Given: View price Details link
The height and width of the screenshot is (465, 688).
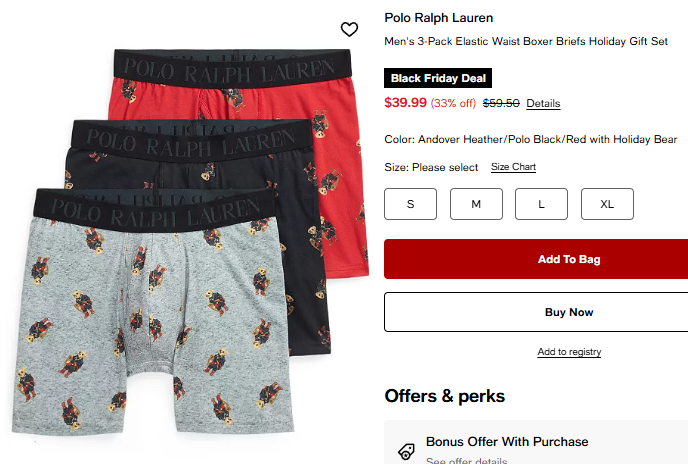Looking at the screenshot, I should pyautogui.click(x=543, y=104).
